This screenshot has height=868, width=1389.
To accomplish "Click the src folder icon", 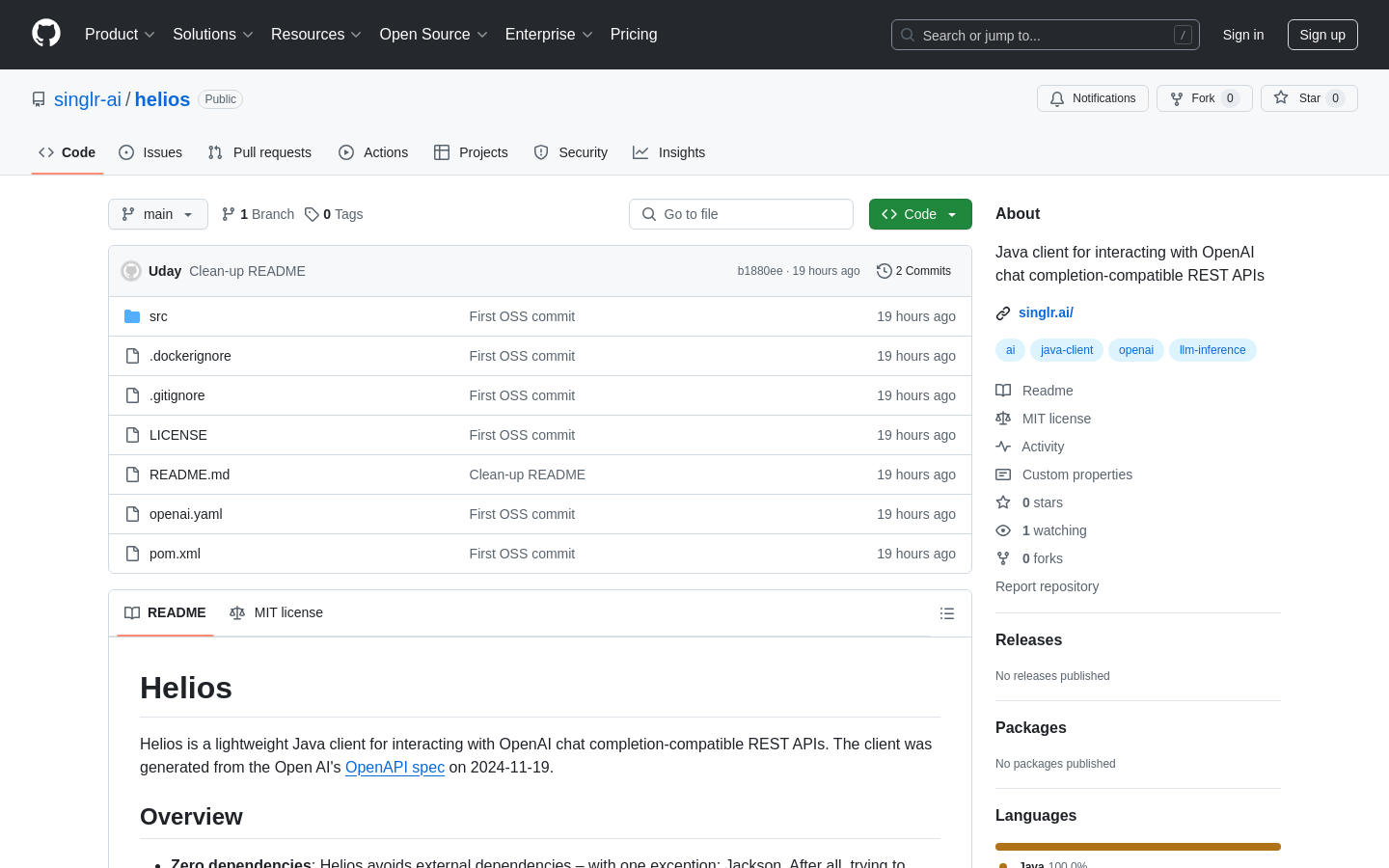I will click(x=132, y=316).
